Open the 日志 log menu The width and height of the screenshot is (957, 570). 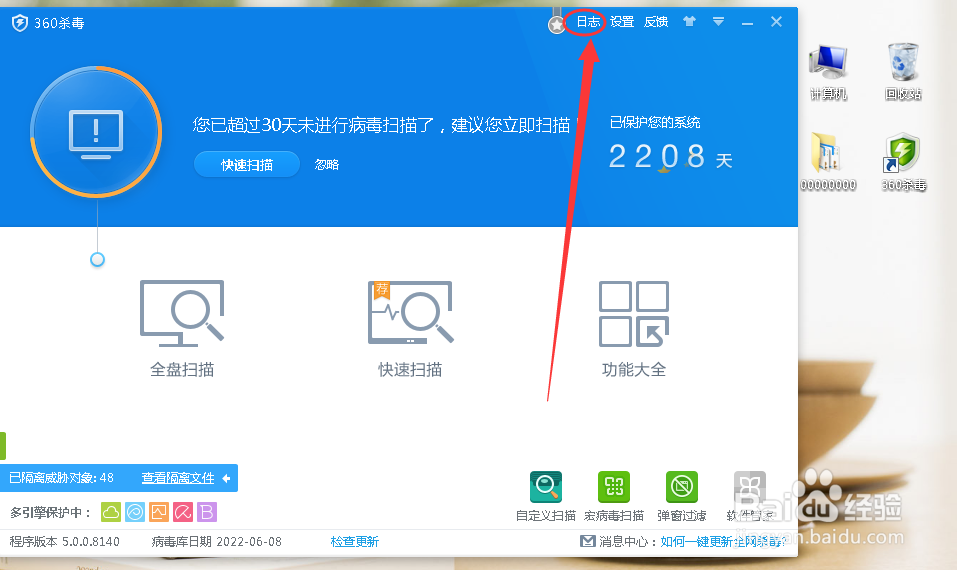tap(588, 22)
